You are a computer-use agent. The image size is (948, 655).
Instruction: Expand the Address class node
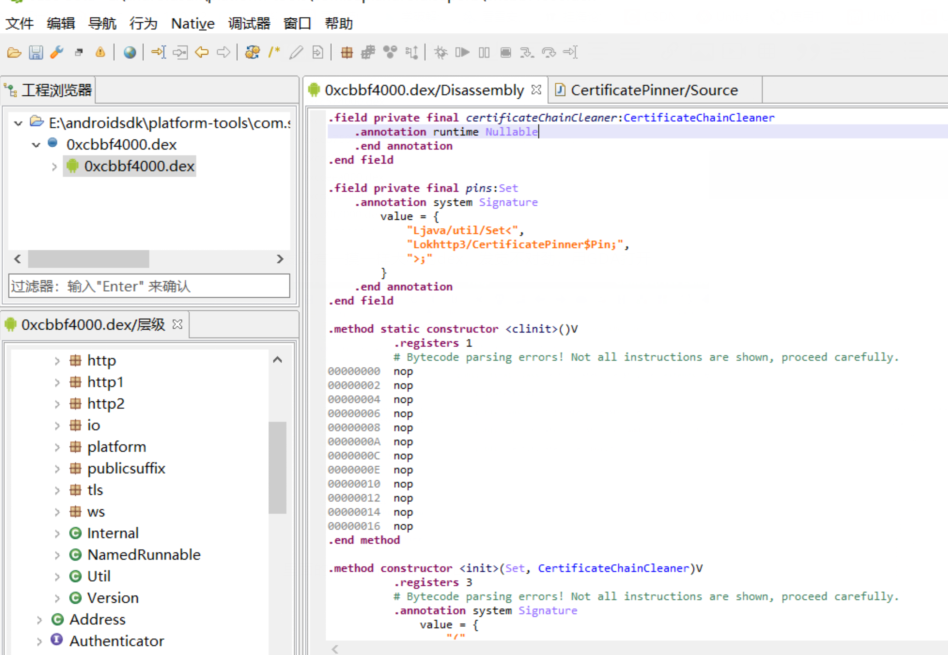(39, 620)
